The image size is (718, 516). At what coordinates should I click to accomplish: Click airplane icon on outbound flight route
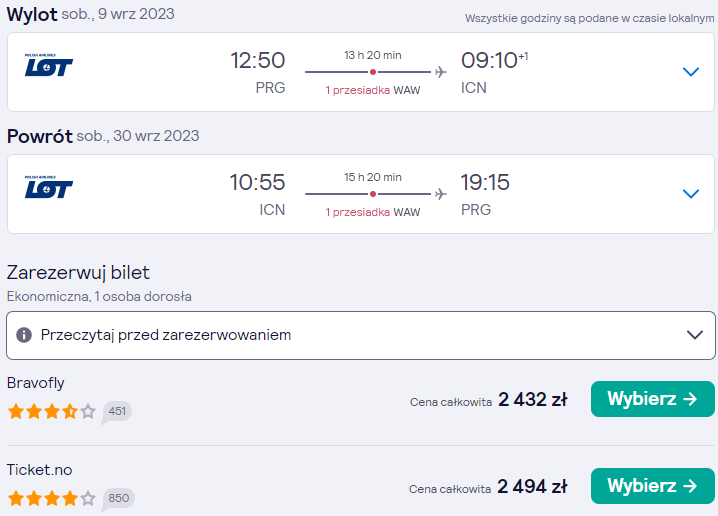441,72
